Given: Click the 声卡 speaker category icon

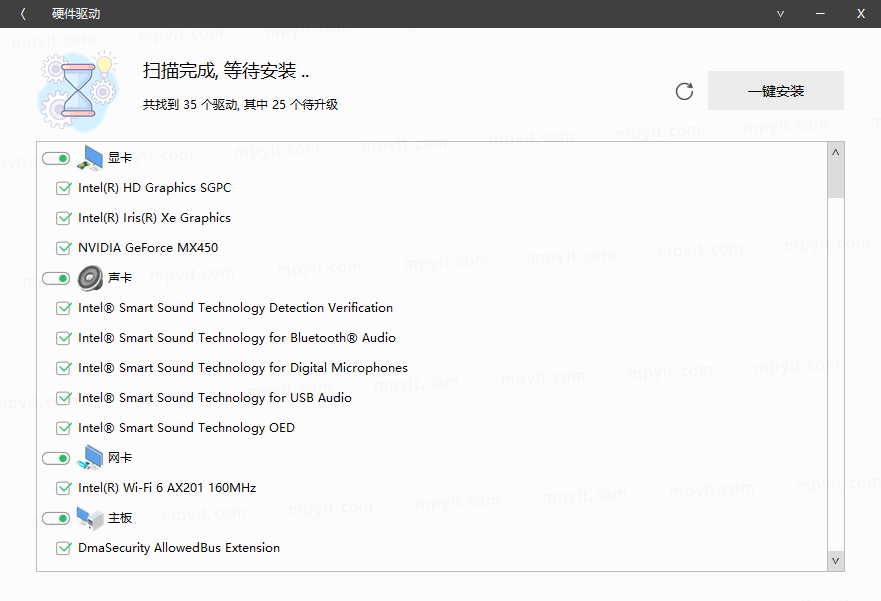Looking at the screenshot, I should click(90, 278).
